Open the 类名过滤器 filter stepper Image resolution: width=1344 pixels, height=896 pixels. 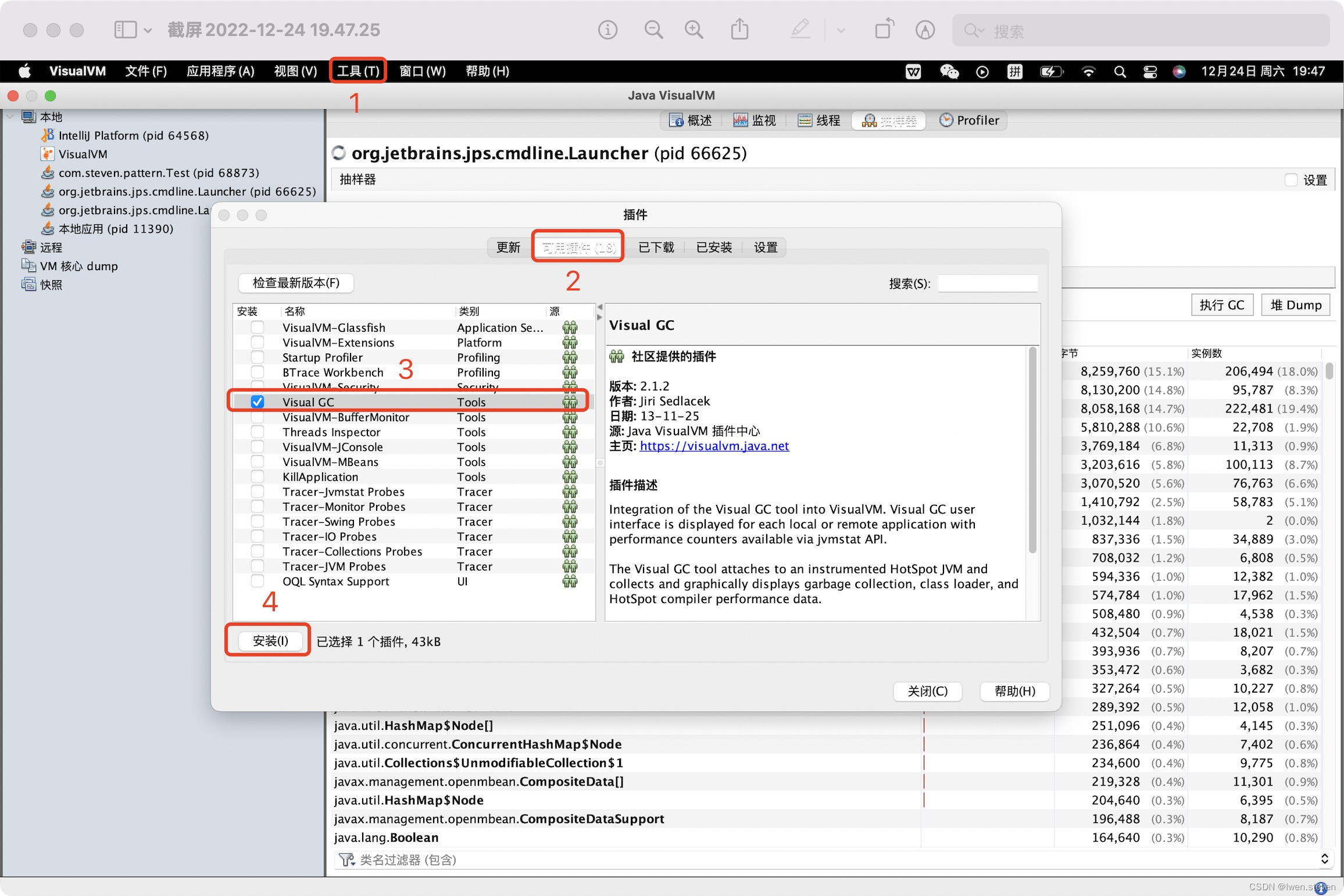click(x=1324, y=859)
